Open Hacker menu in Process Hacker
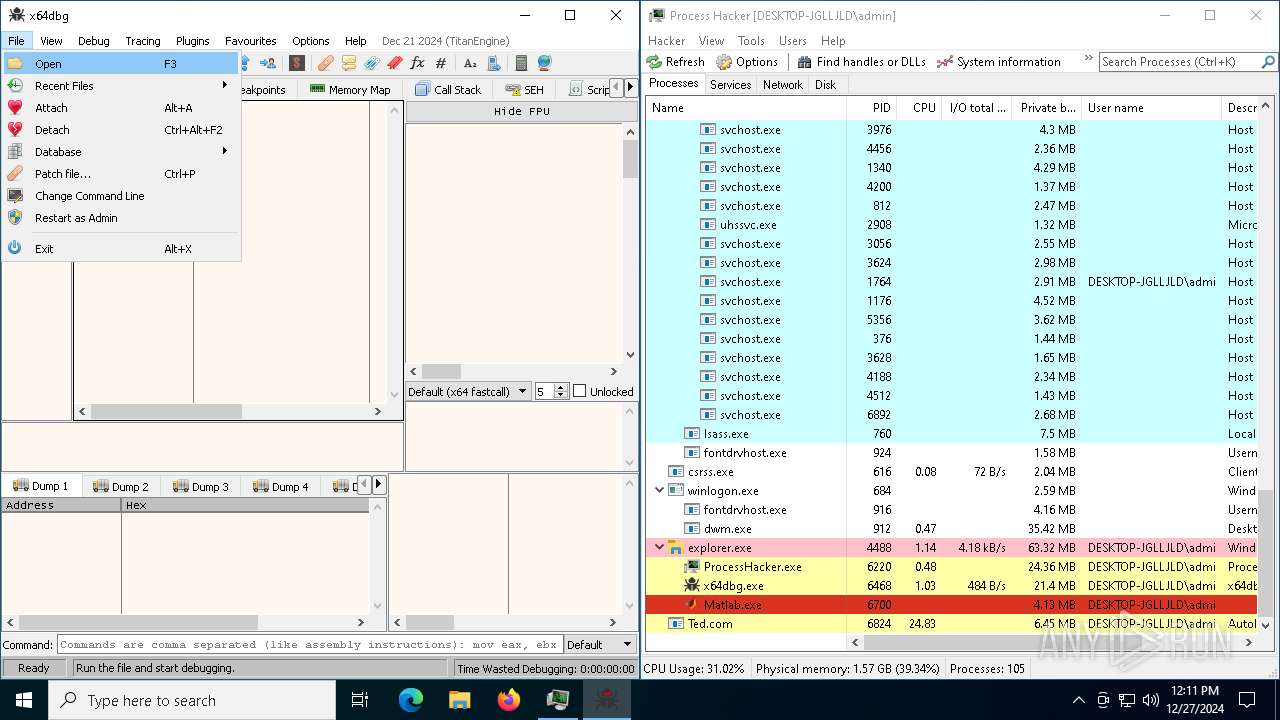This screenshot has height=720, width=1280. tap(667, 41)
